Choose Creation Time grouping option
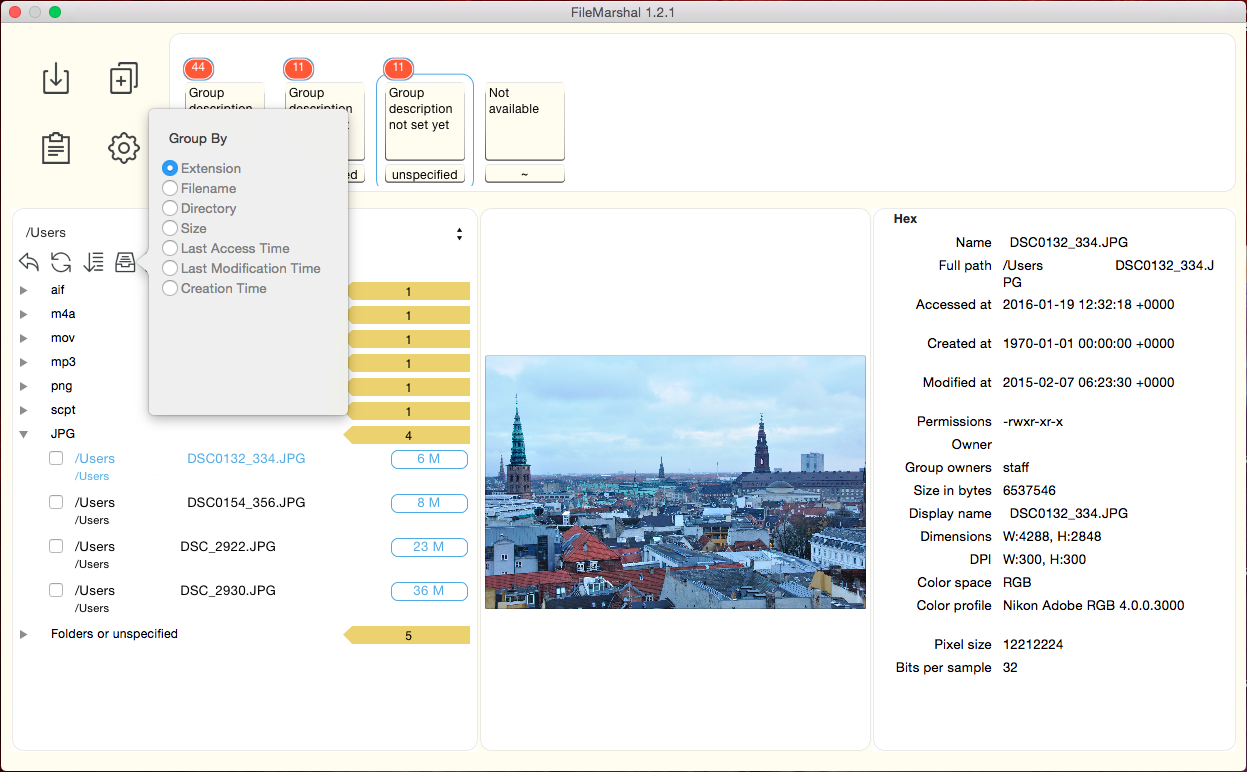This screenshot has height=772, width=1247. tap(170, 288)
